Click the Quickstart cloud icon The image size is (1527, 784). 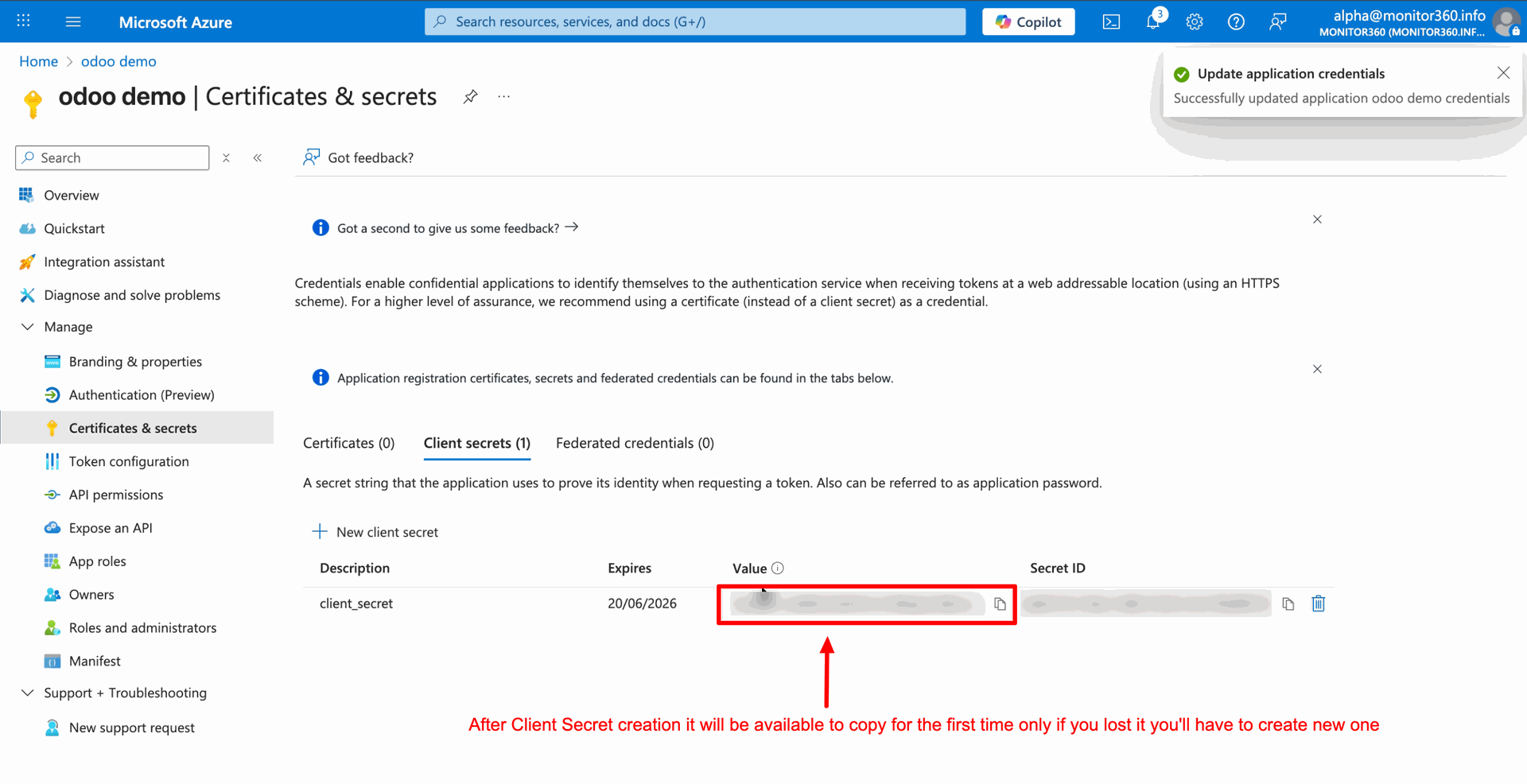27,228
